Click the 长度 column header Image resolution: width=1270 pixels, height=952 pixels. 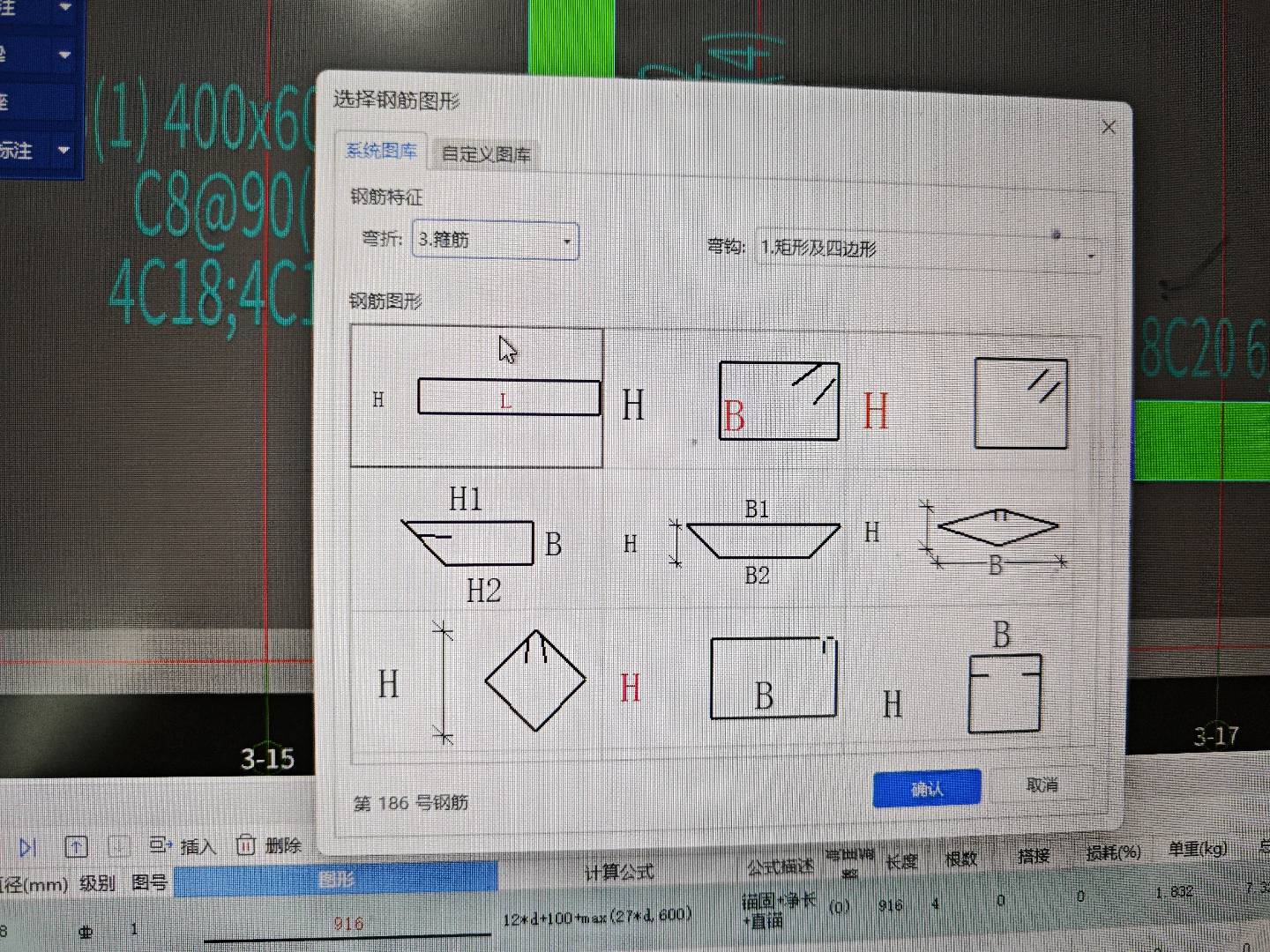[901, 861]
